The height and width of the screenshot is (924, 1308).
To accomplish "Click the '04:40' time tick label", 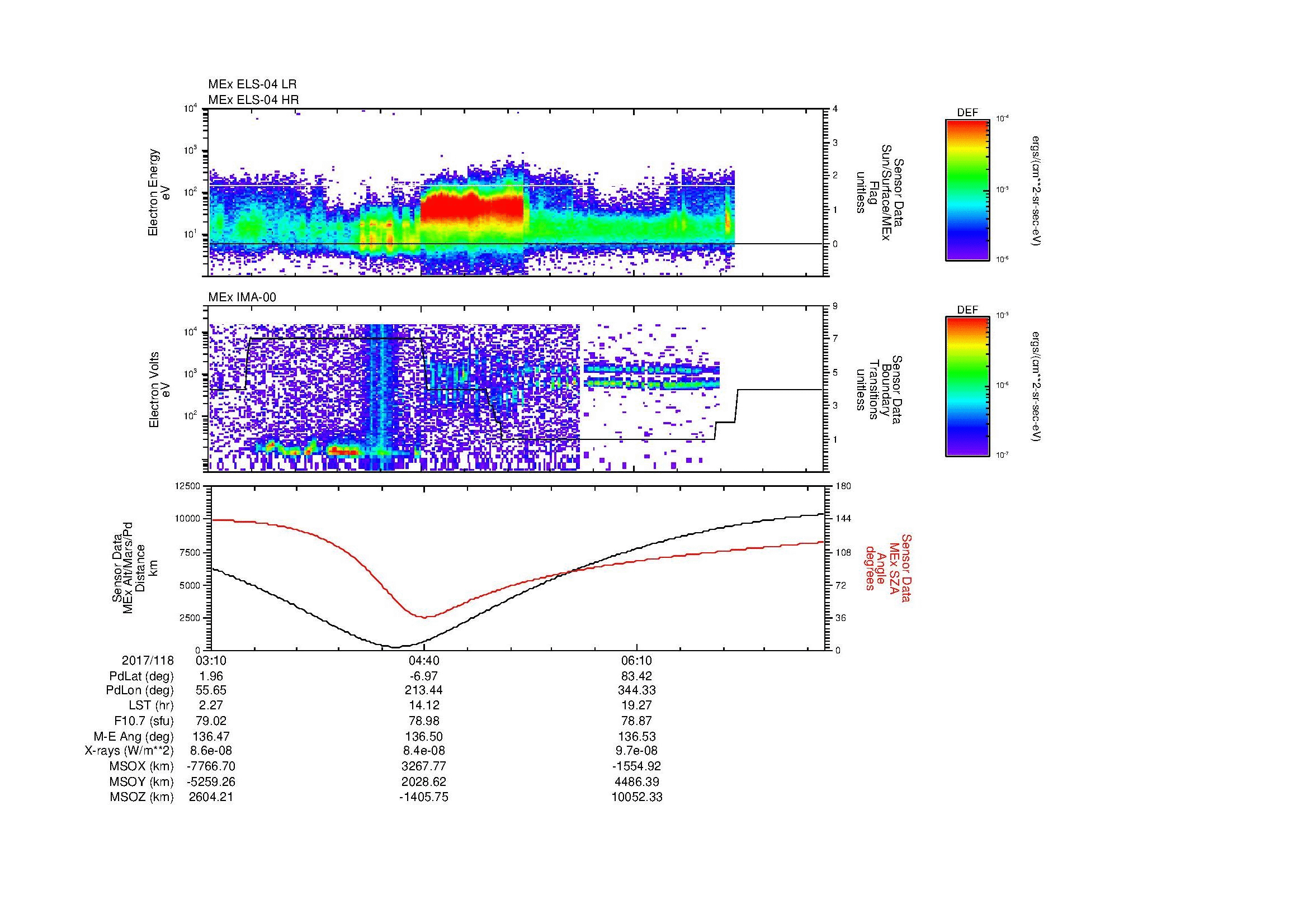I will point(424,661).
